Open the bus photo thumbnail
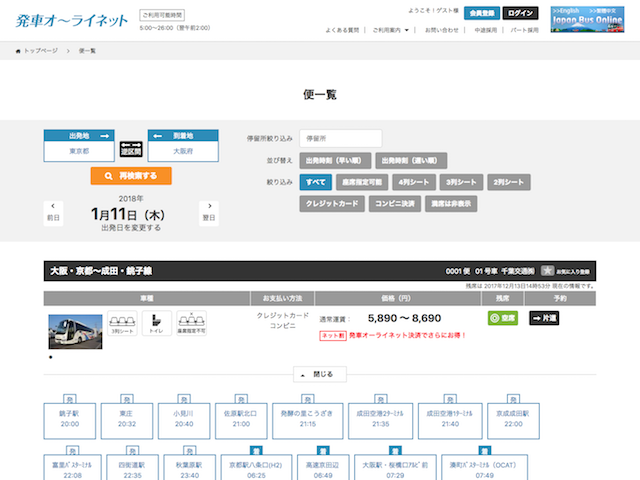Screen dimensions: 640x480 click(76, 332)
